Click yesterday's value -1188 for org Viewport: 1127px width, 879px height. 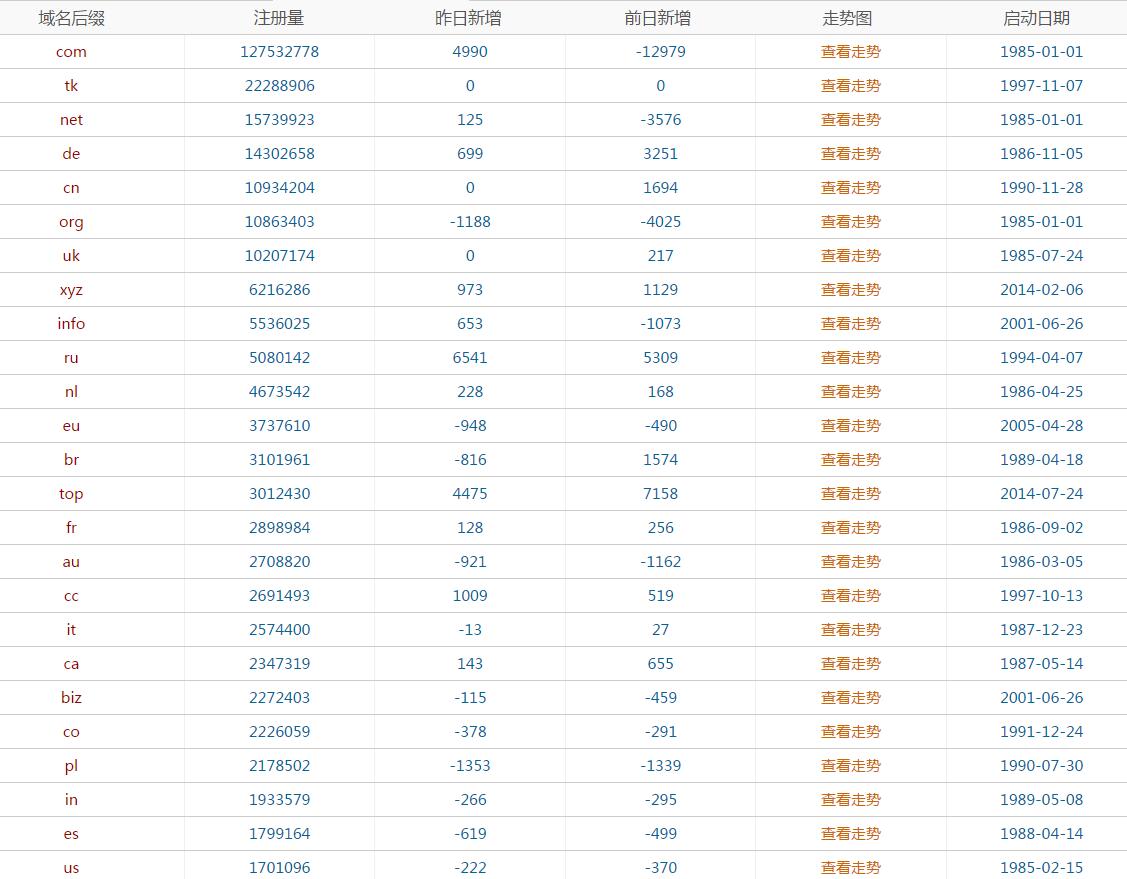470,221
